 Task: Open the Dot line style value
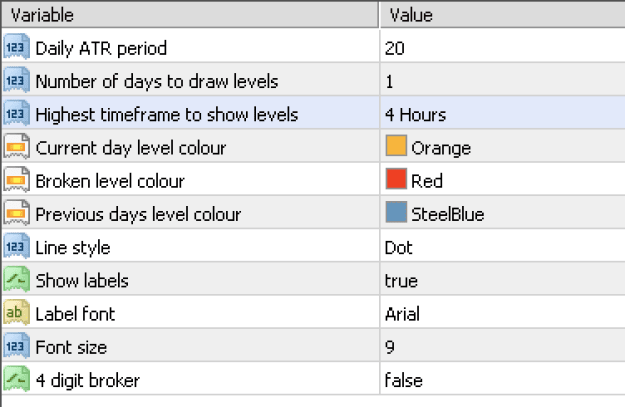(x=398, y=248)
